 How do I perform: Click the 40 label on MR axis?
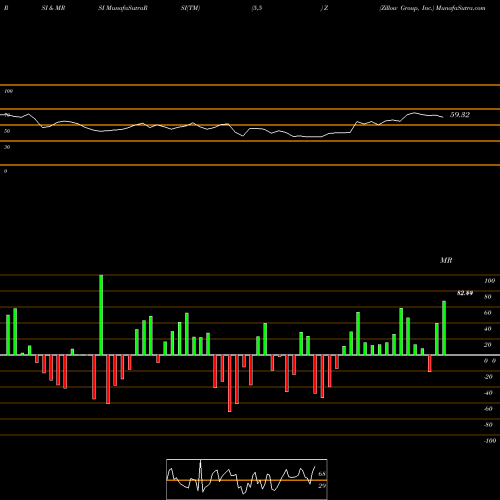488,329
